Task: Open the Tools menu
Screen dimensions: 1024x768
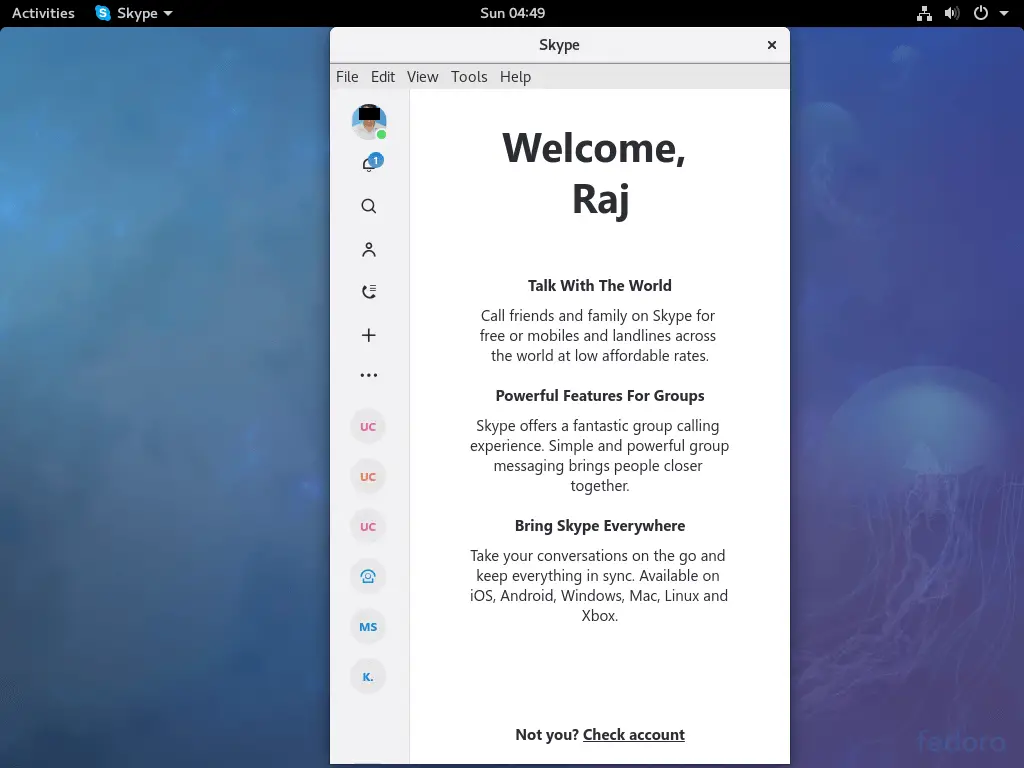Action: click(x=469, y=77)
